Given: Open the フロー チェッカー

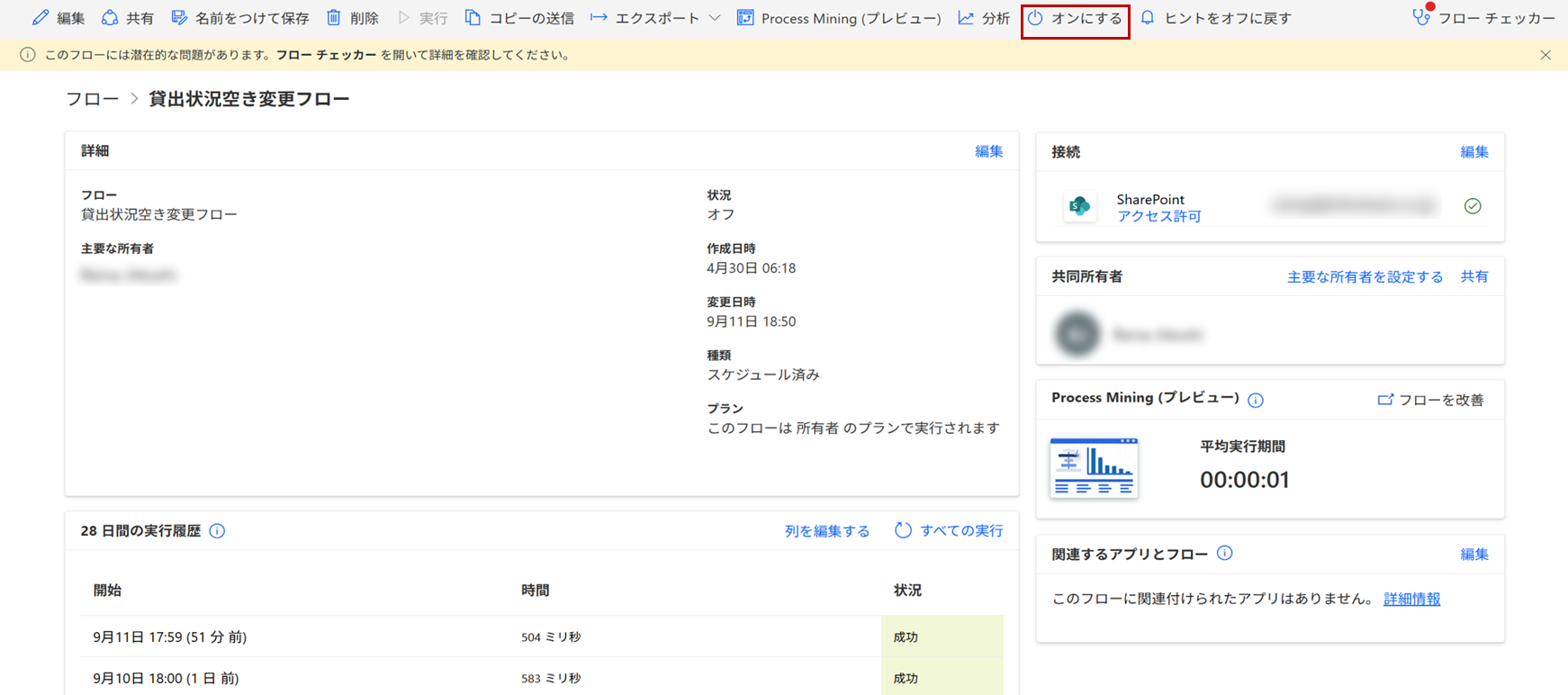Looking at the screenshot, I should pyautogui.click(x=1483, y=18).
